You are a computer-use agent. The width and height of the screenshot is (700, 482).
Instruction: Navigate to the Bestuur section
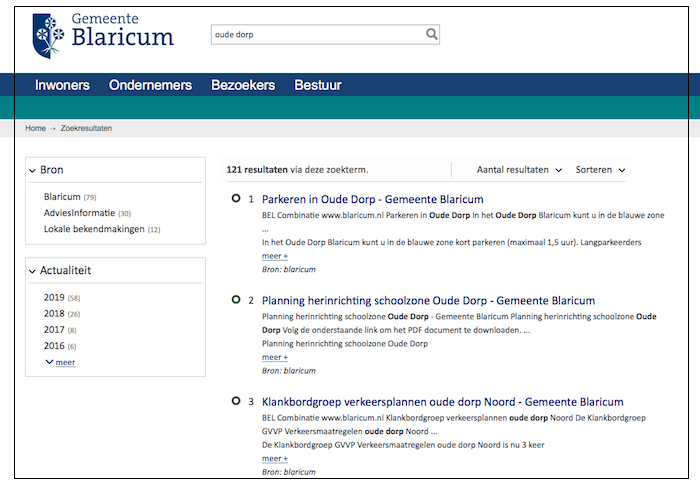(318, 85)
